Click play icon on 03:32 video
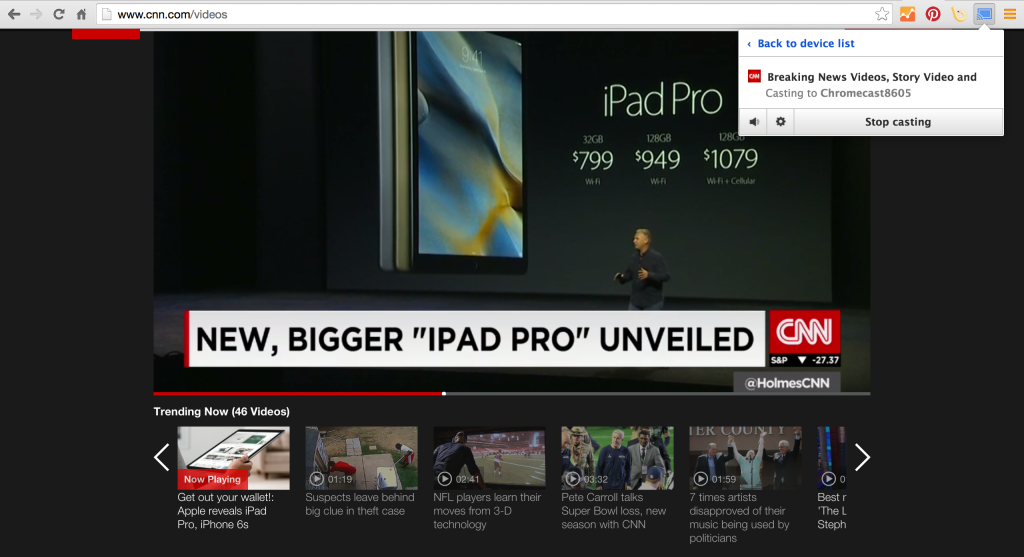The height and width of the screenshot is (557, 1024). click(x=573, y=479)
